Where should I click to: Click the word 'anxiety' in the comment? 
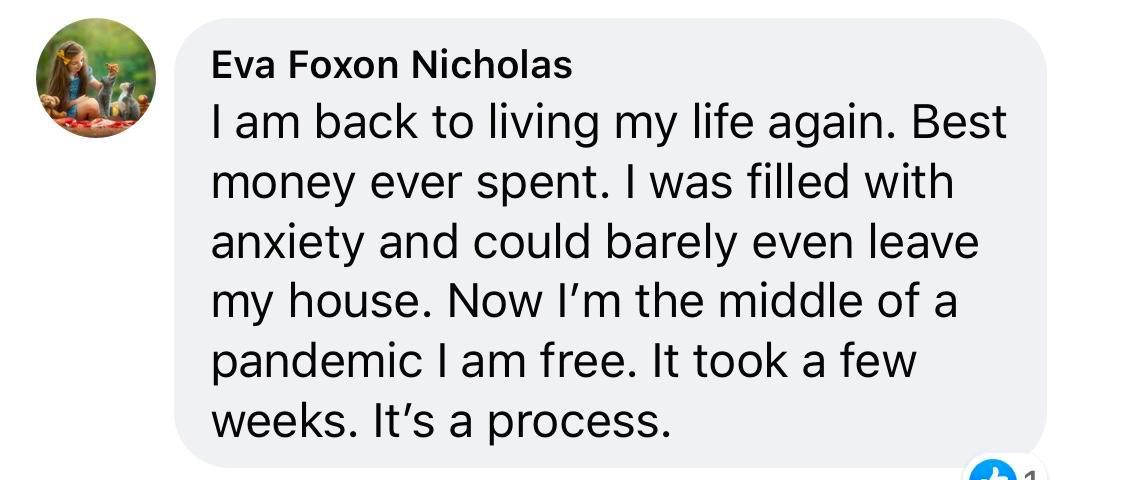(288, 245)
